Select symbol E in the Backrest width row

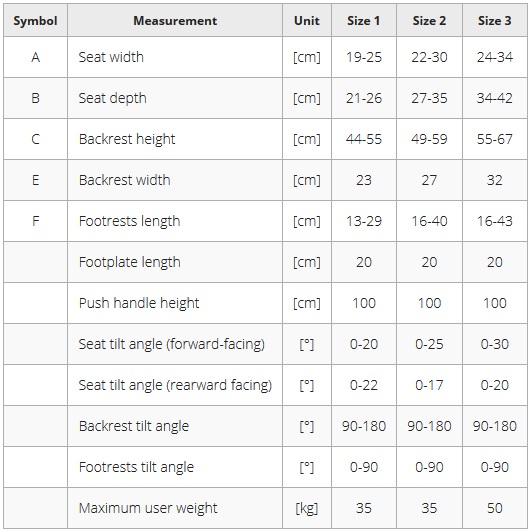click(x=35, y=180)
